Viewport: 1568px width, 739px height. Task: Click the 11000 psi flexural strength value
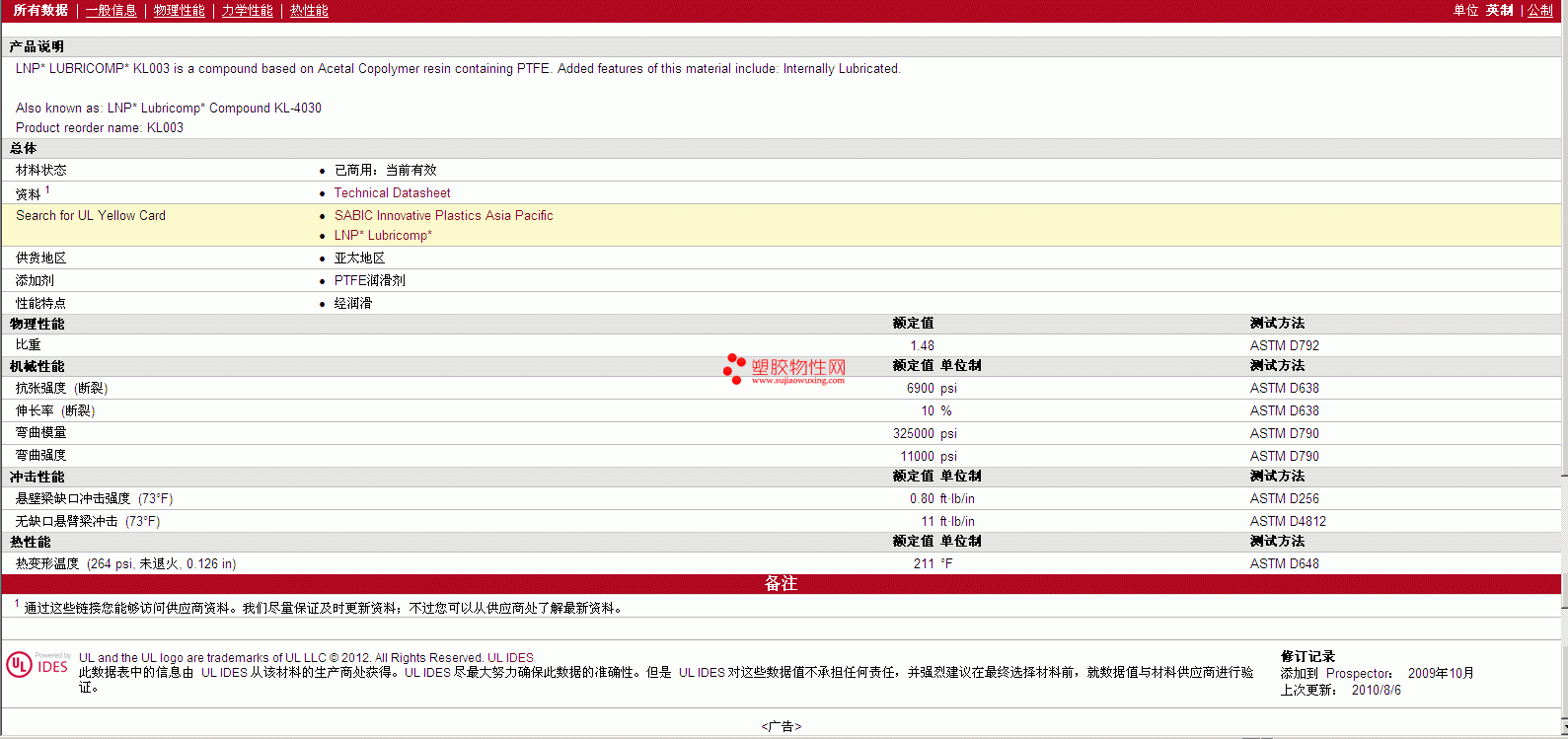pyautogui.click(x=929, y=456)
